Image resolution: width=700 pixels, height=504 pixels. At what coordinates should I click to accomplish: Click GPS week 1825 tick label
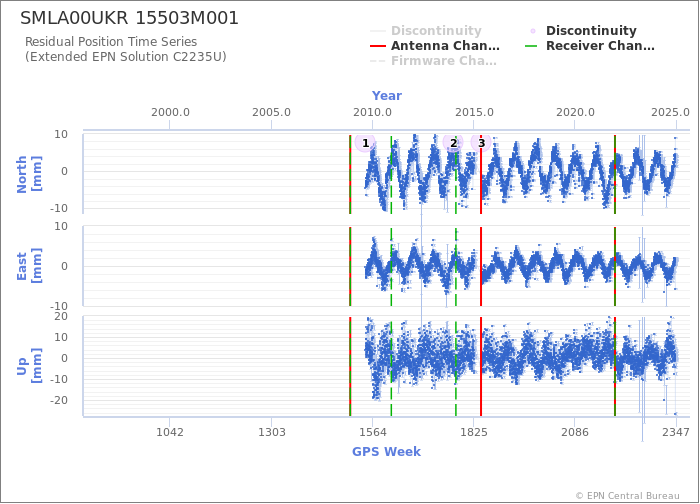(474, 432)
